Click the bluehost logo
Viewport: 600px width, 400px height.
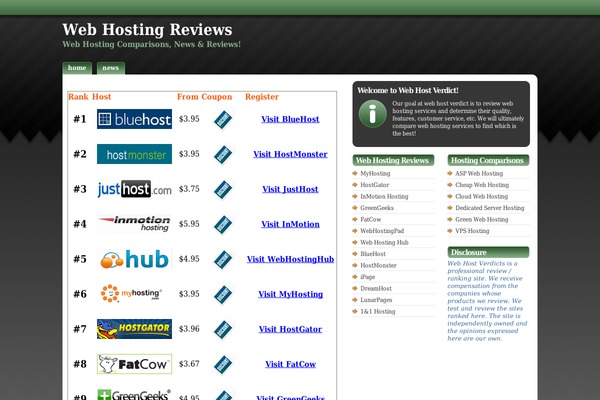coord(134,119)
